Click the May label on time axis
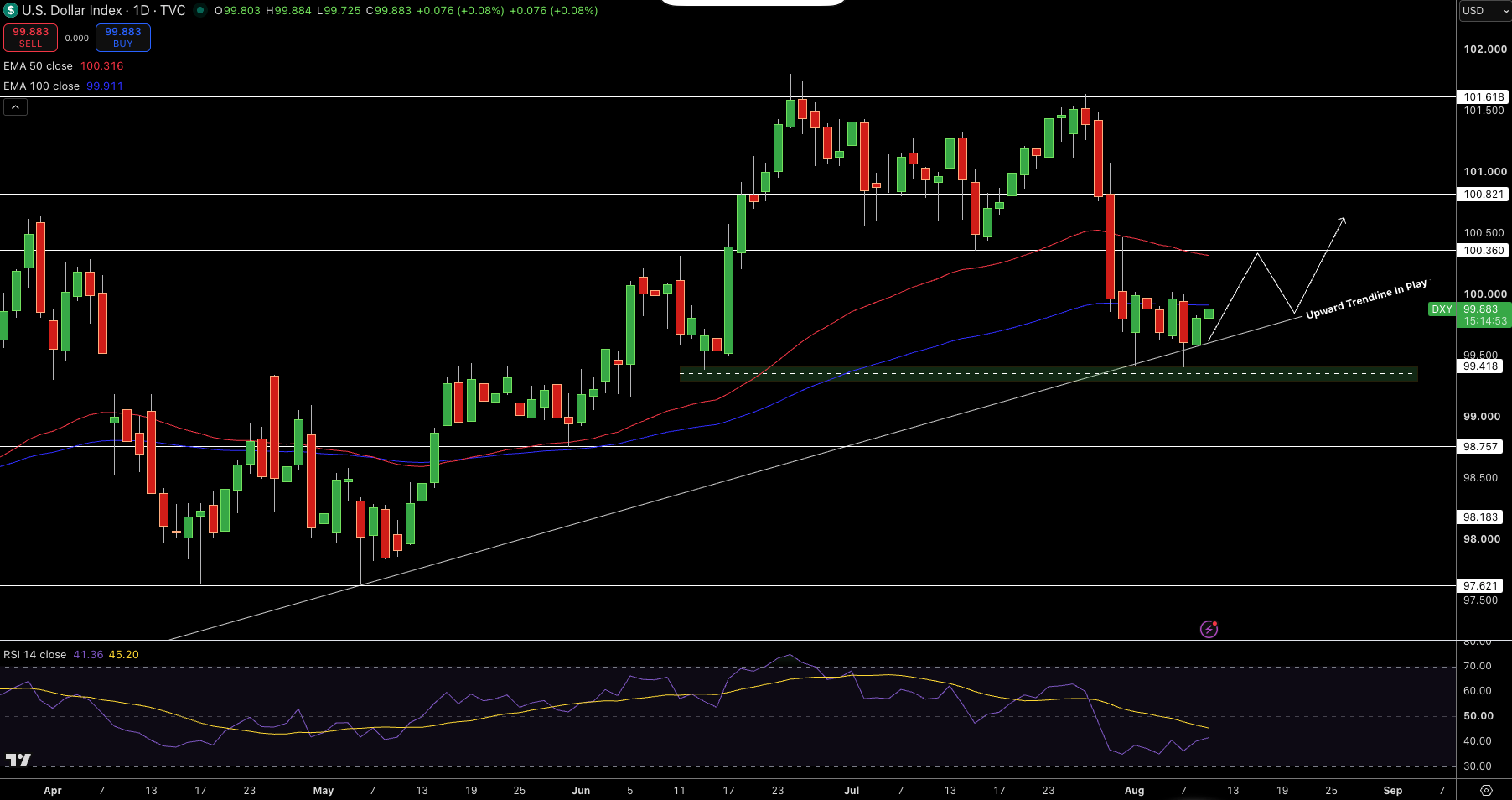 point(324,791)
